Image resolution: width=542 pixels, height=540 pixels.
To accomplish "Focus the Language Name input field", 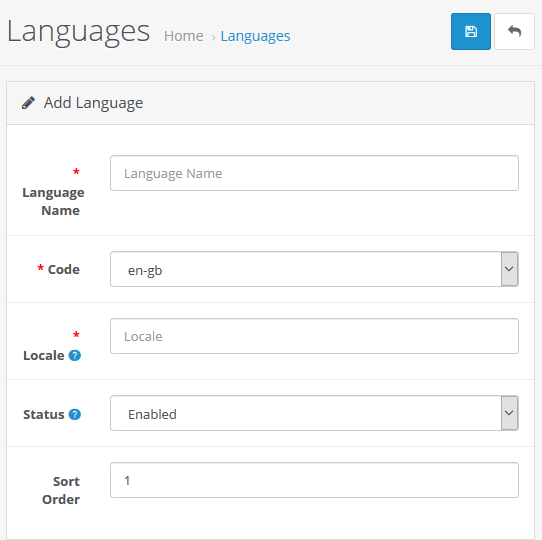I will pyautogui.click(x=314, y=173).
